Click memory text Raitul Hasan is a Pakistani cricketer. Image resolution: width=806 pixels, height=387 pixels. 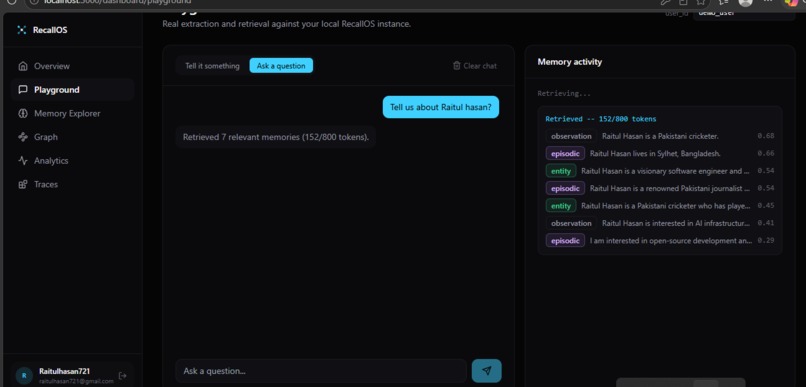(x=660, y=136)
